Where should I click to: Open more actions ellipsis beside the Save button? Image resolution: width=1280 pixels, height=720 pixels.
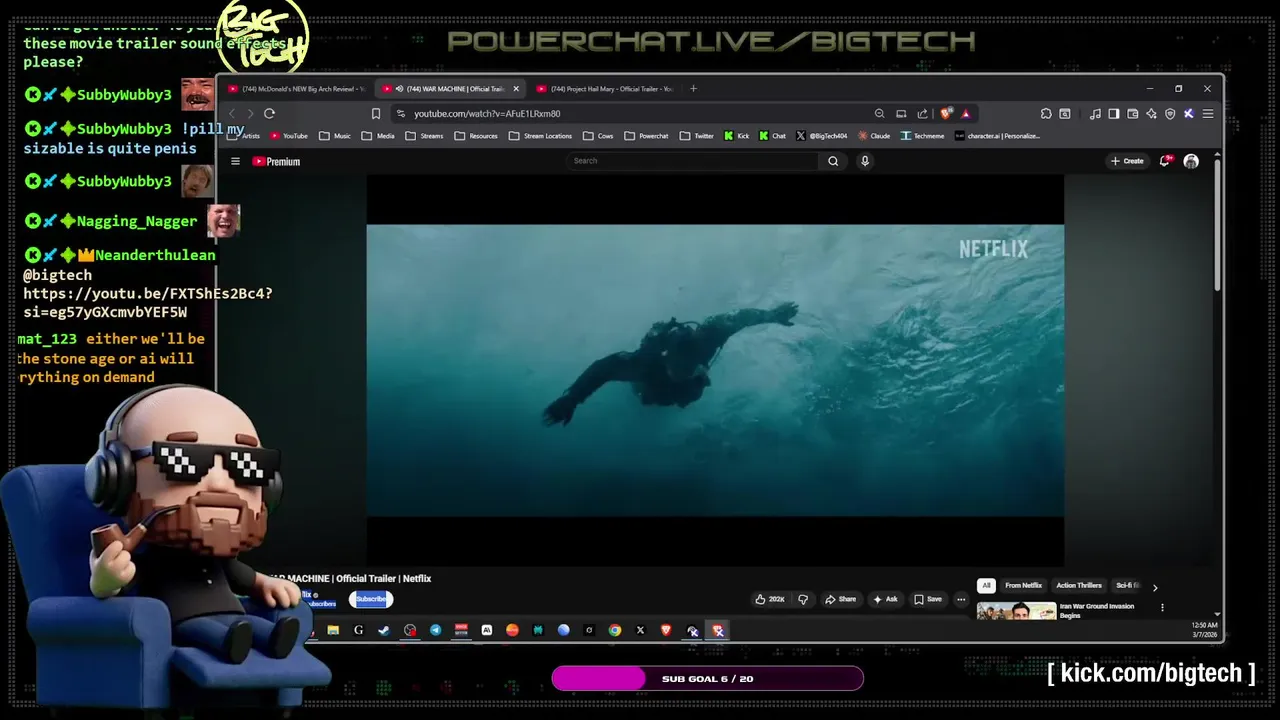click(961, 599)
